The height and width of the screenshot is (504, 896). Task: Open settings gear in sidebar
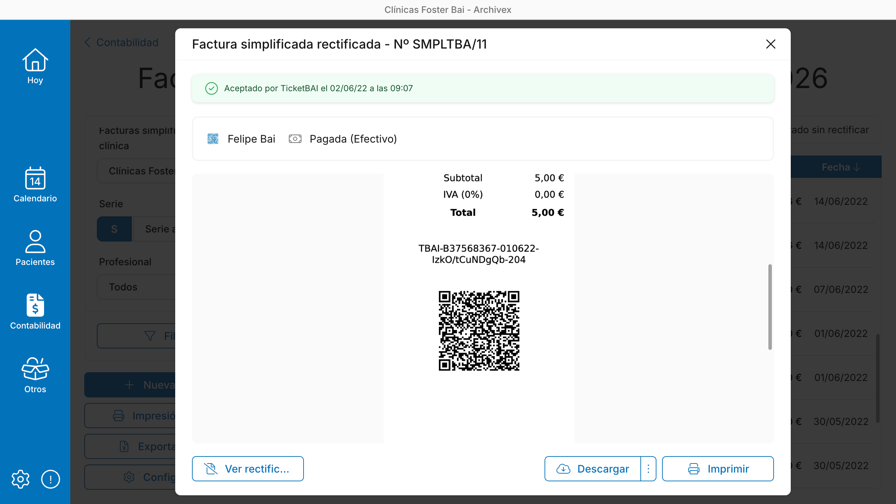point(21,479)
